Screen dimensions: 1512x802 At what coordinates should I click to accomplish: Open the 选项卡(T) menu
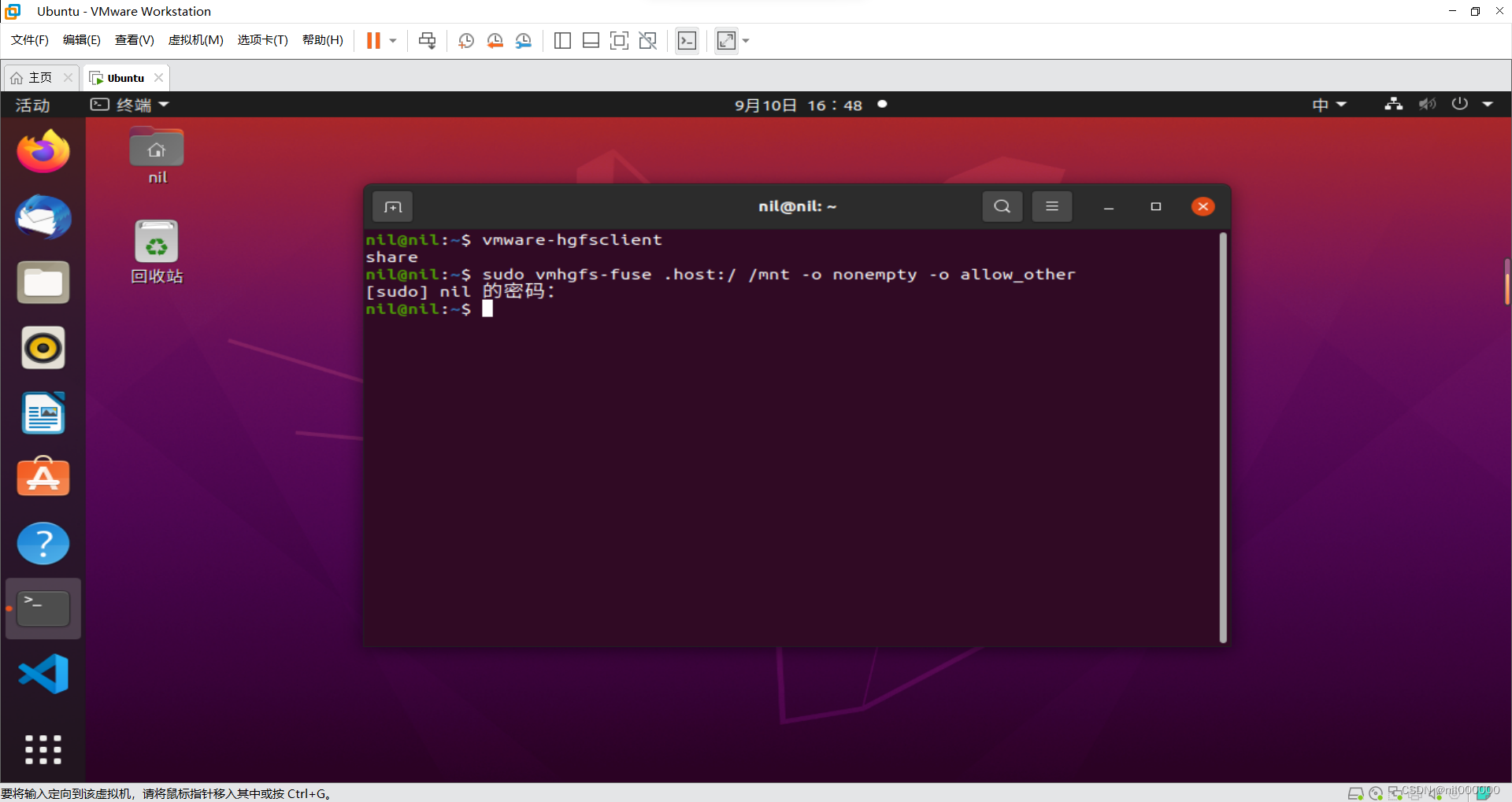(263, 40)
